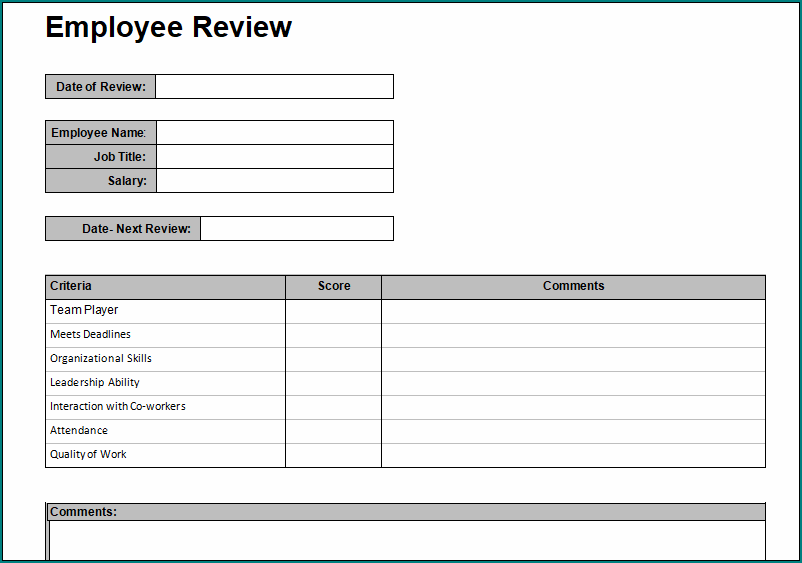Select the Attendance criteria cell

(165, 432)
